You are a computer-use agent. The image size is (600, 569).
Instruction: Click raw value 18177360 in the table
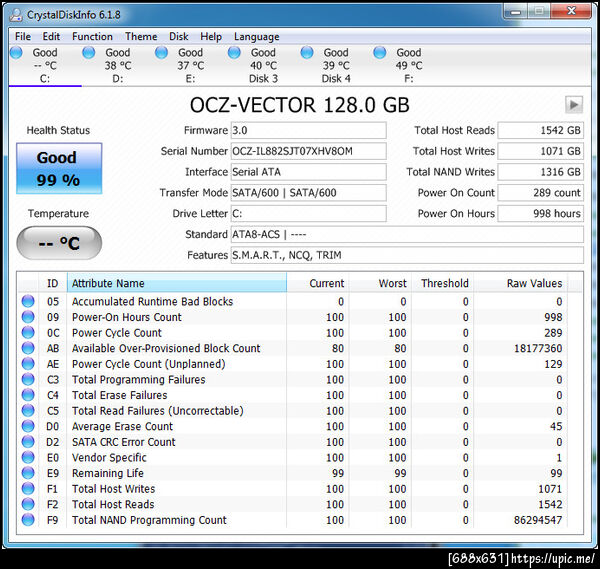538,348
